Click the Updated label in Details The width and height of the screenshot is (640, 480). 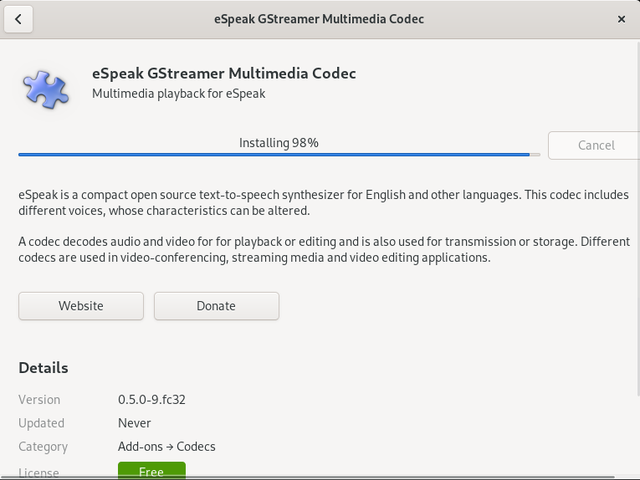41,423
